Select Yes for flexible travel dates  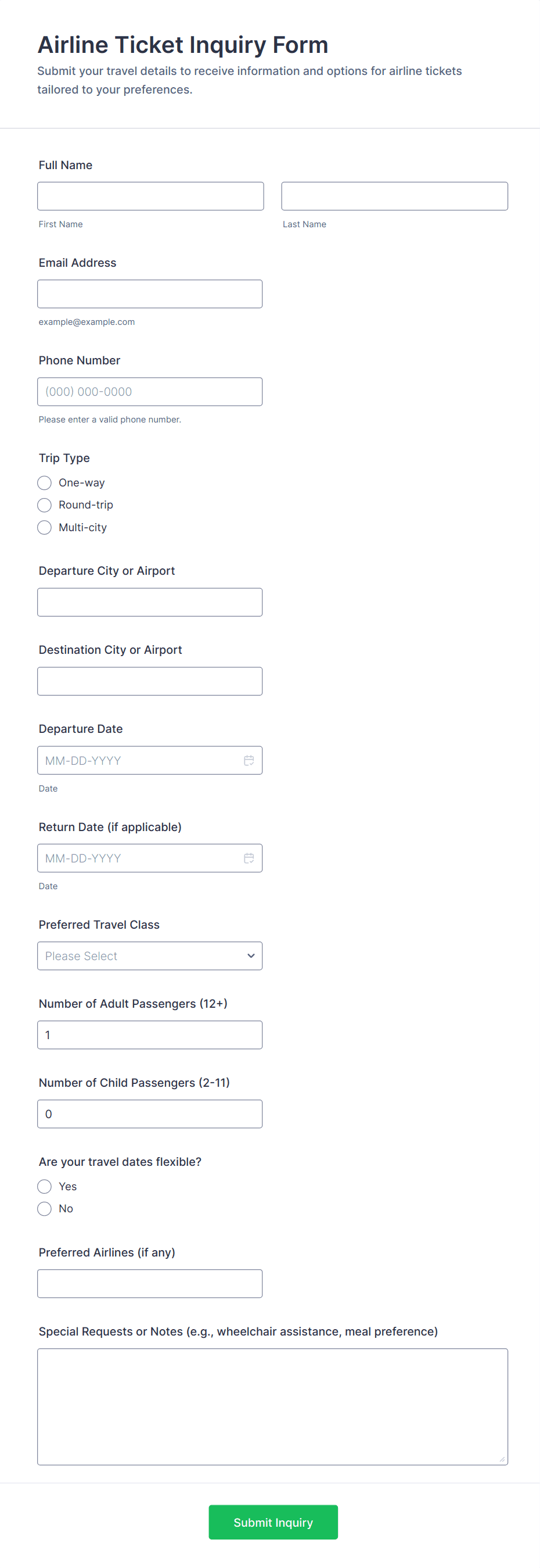[44, 1186]
